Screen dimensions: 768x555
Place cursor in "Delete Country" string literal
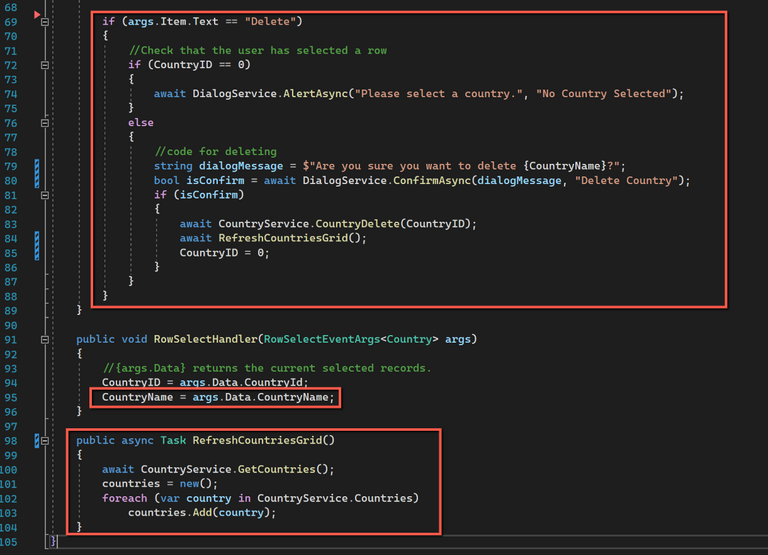click(626, 181)
